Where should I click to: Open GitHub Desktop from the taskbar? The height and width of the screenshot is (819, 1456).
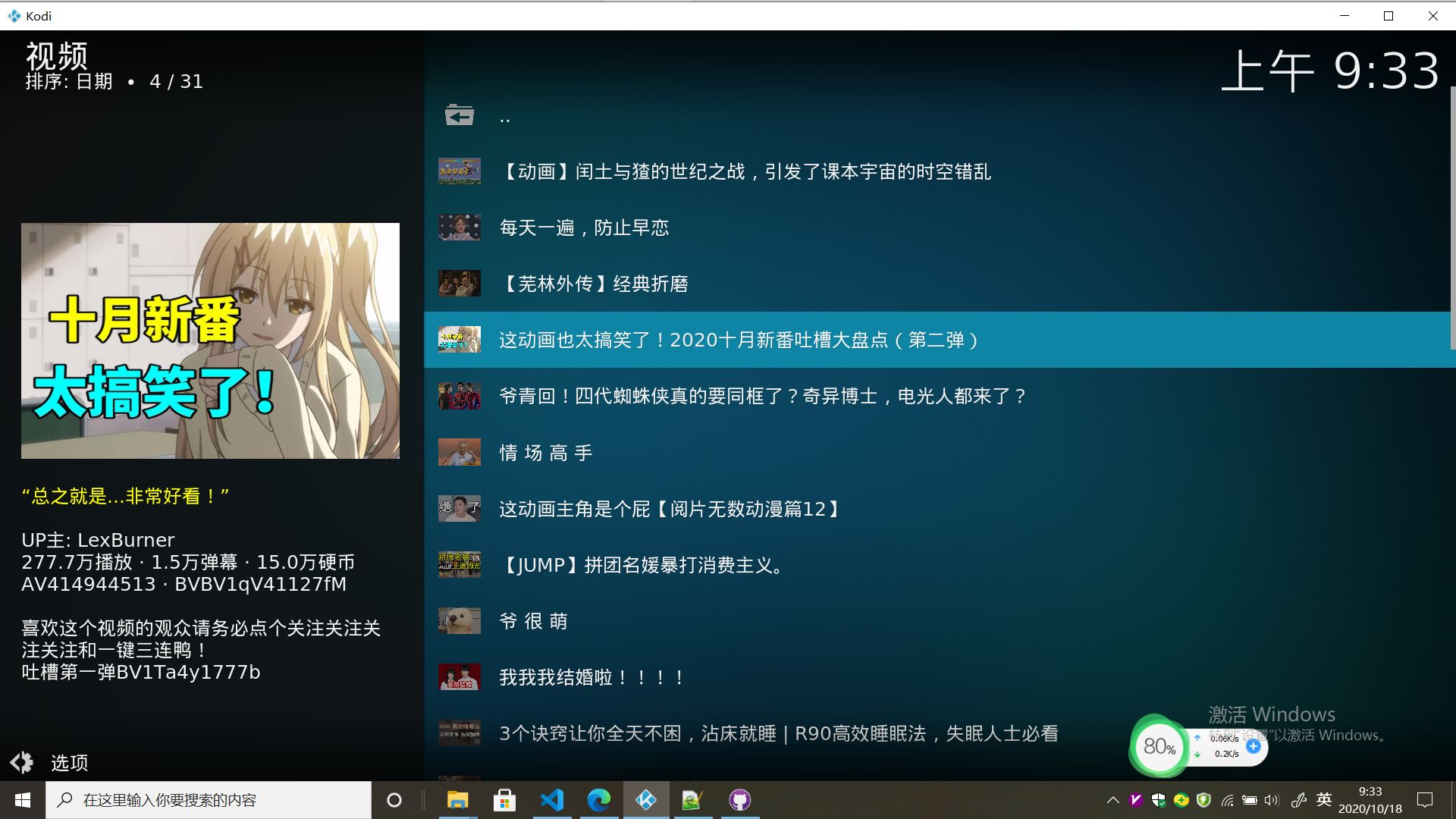coord(740,800)
